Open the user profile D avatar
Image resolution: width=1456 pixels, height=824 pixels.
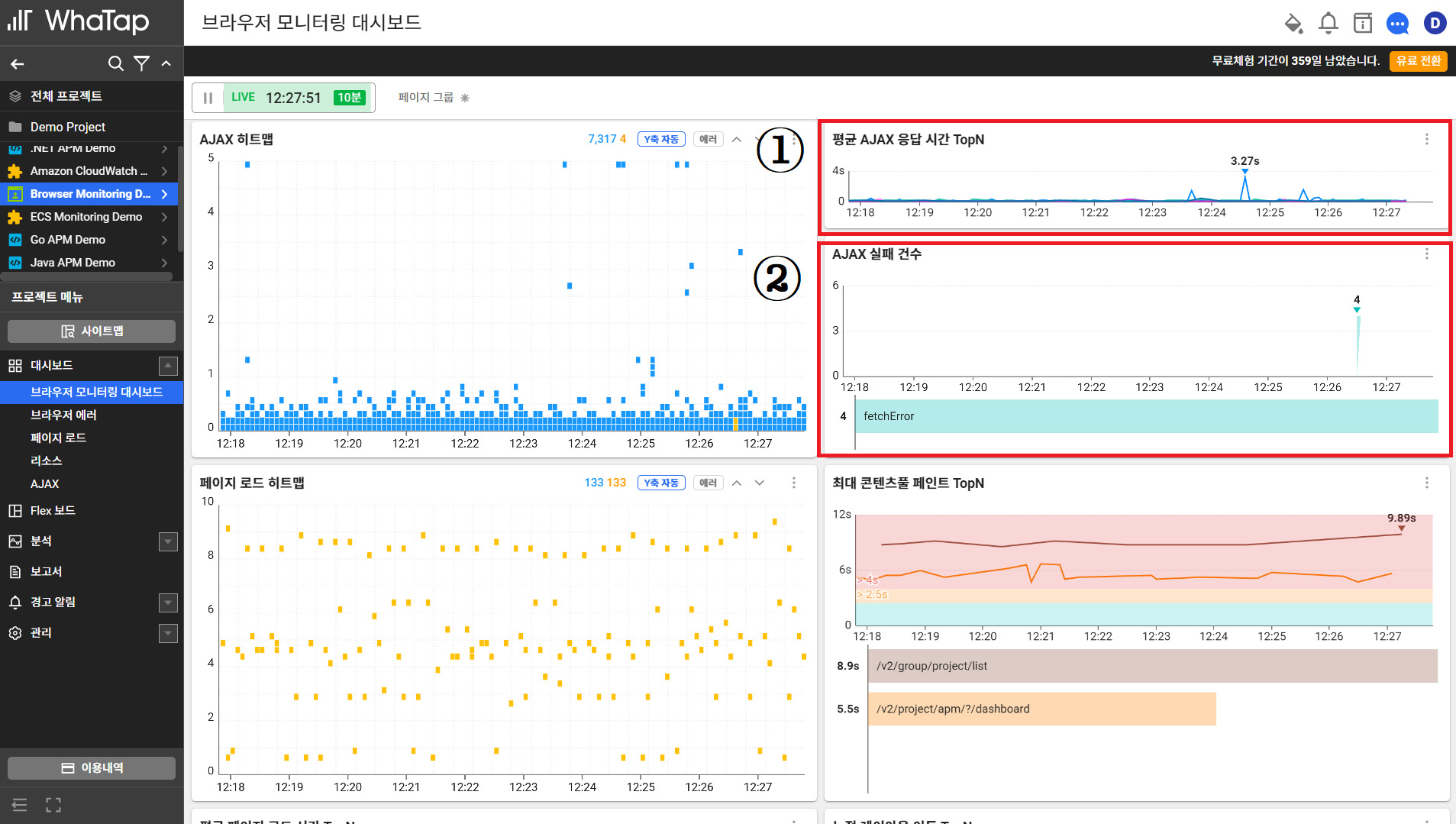1435,24
